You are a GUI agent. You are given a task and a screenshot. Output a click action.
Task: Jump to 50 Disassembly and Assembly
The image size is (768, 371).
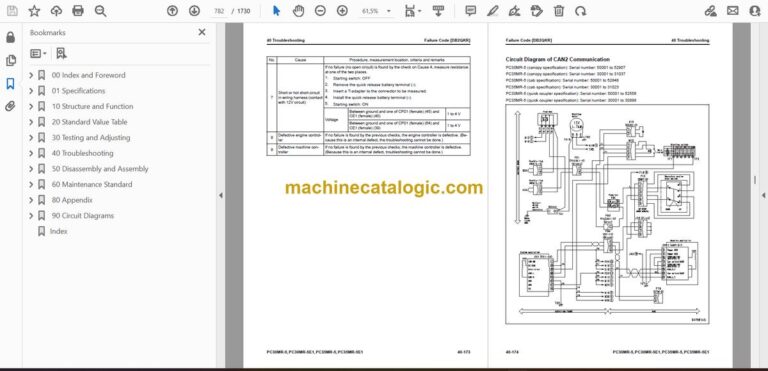pyautogui.click(x=100, y=169)
